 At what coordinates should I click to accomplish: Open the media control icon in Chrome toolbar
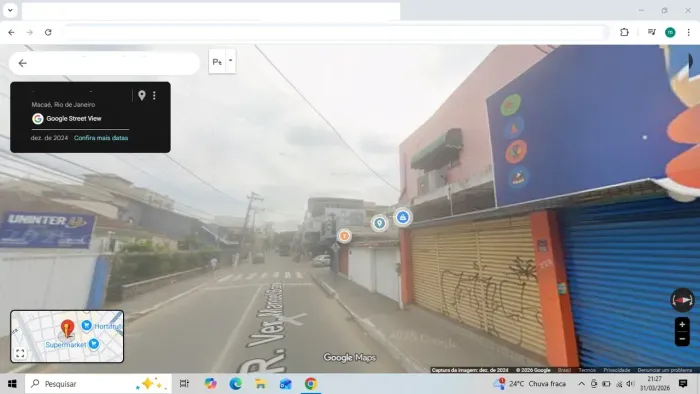coord(652,32)
